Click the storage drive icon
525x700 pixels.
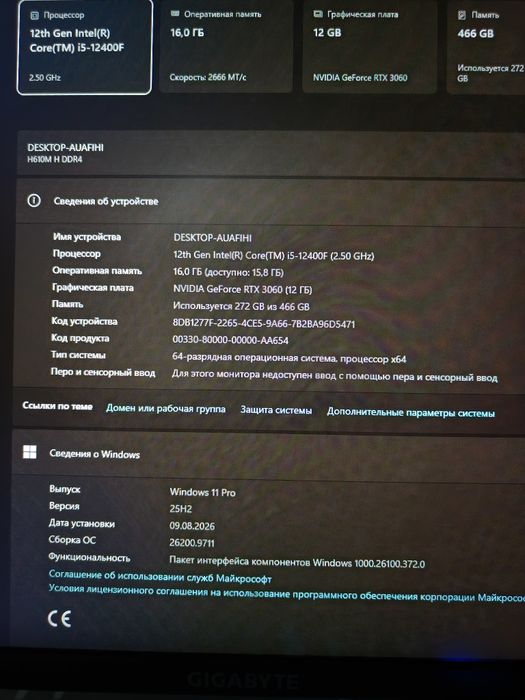click(x=462, y=15)
